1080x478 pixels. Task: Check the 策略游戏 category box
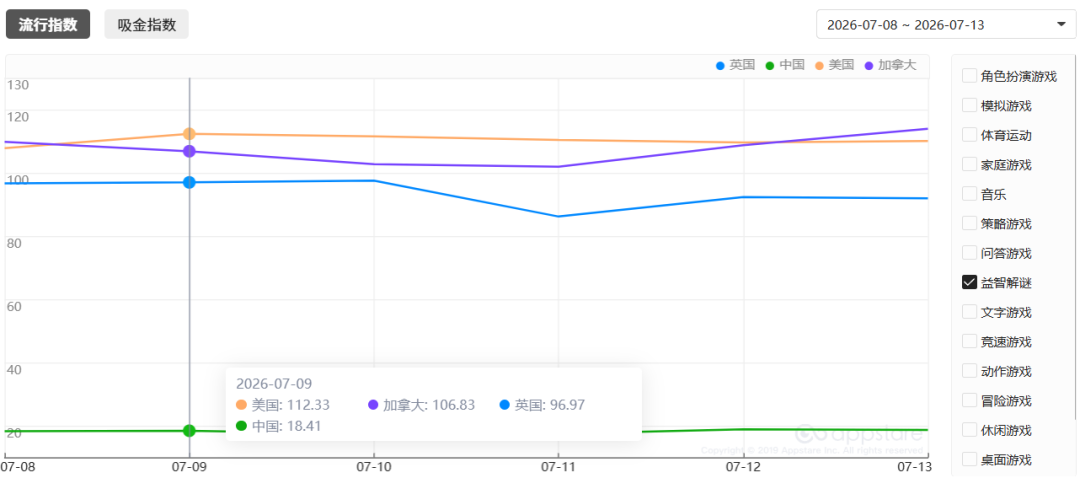coord(969,223)
